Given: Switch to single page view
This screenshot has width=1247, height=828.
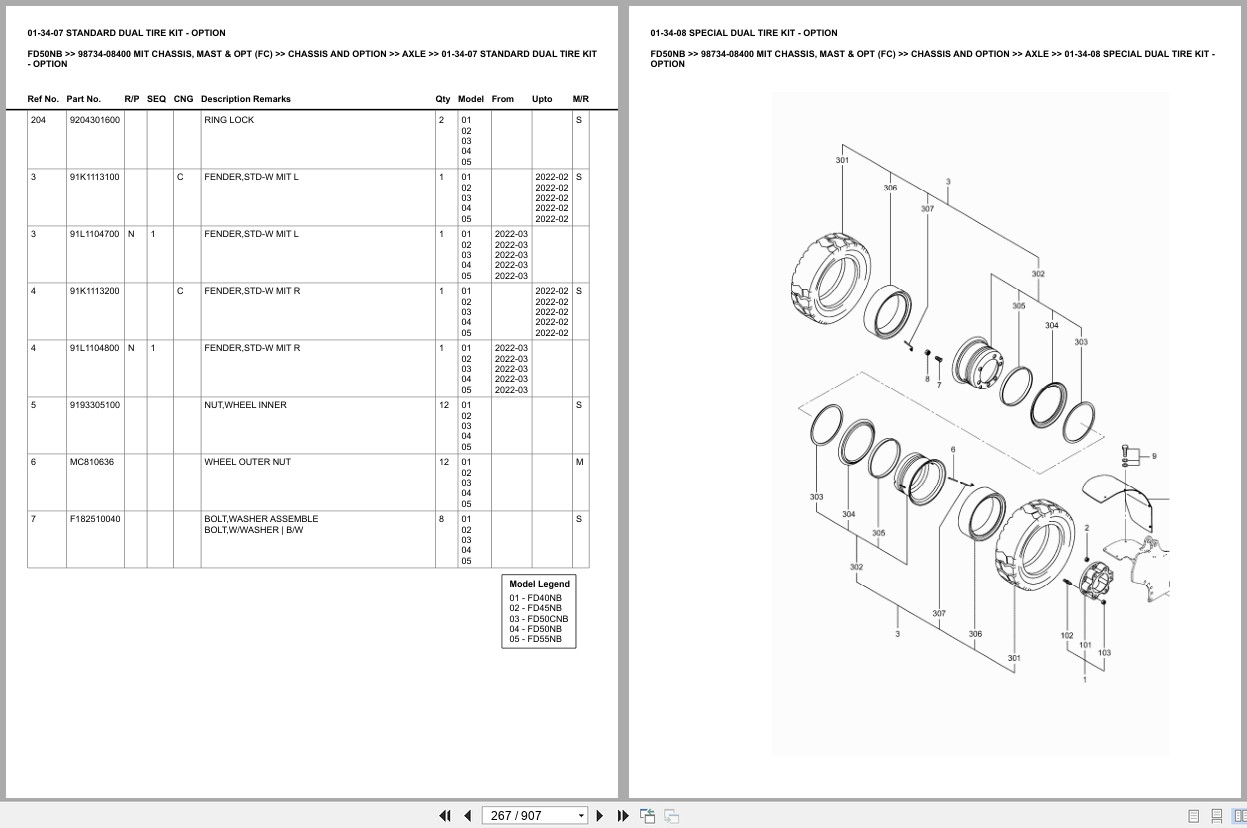Looking at the screenshot, I should coord(1194,816).
